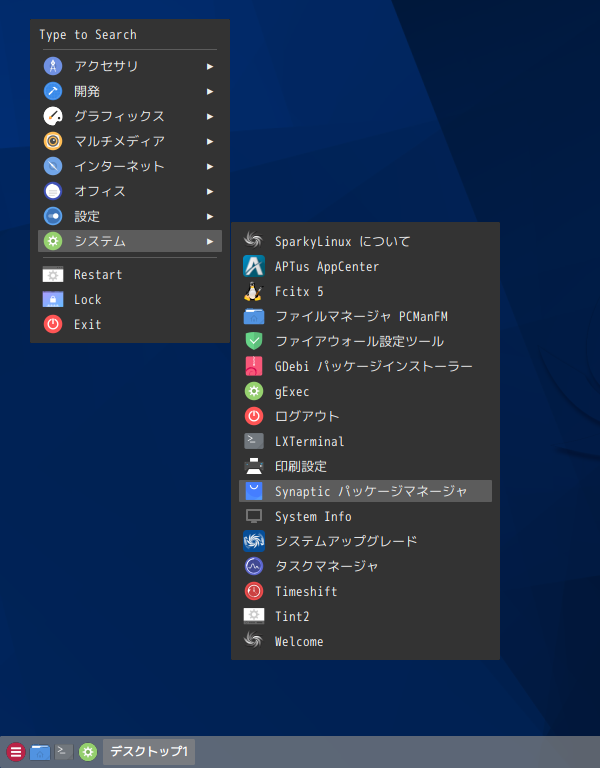Click the System Info monitor icon
The width and height of the screenshot is (600, 768).
pyautogui.click(x=254, y=516)
